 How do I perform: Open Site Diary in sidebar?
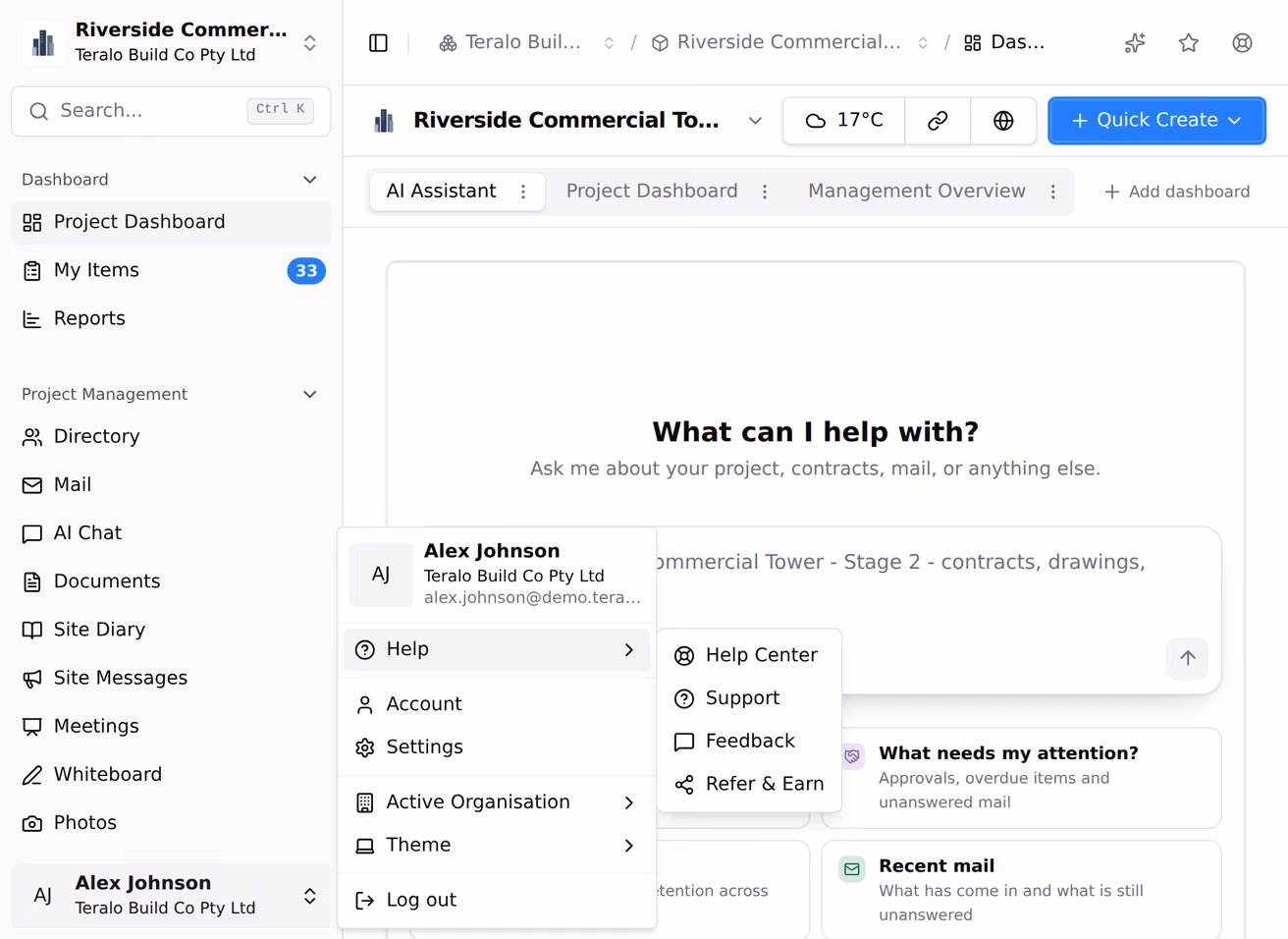click(x=171, y=629)
